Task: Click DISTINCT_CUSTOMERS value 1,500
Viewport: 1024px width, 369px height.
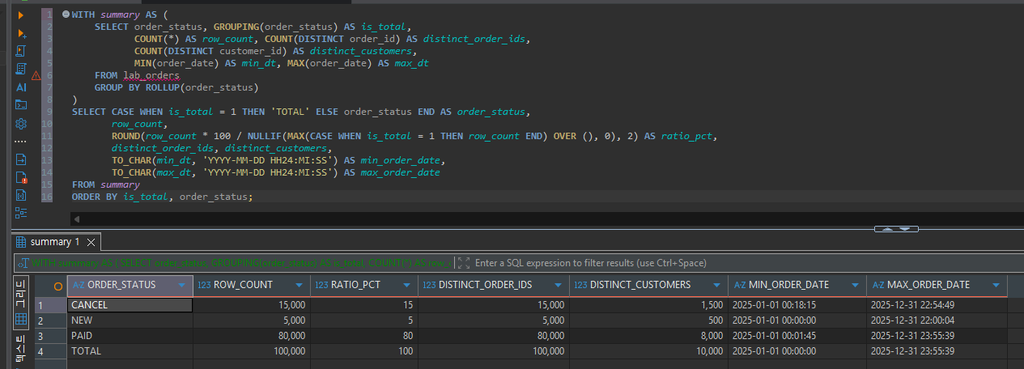Action: 648,305
